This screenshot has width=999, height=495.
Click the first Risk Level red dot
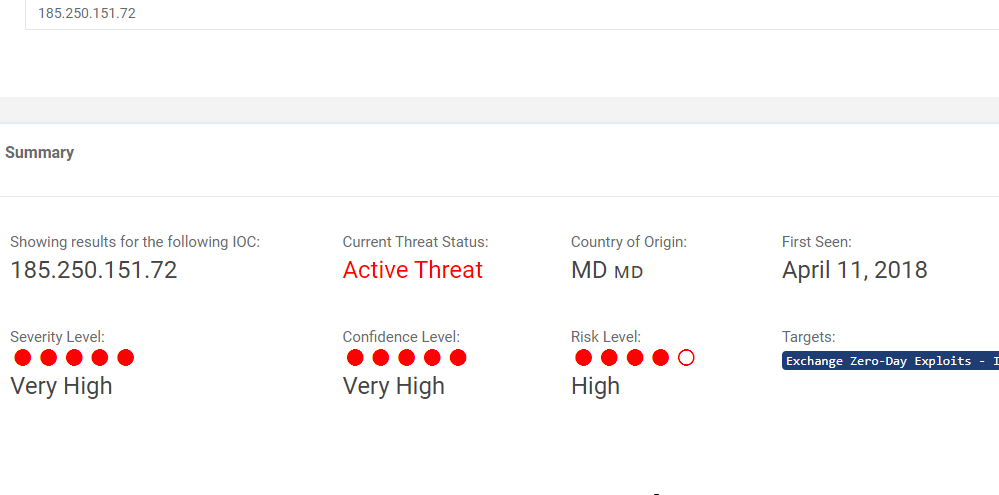[584, 358]
